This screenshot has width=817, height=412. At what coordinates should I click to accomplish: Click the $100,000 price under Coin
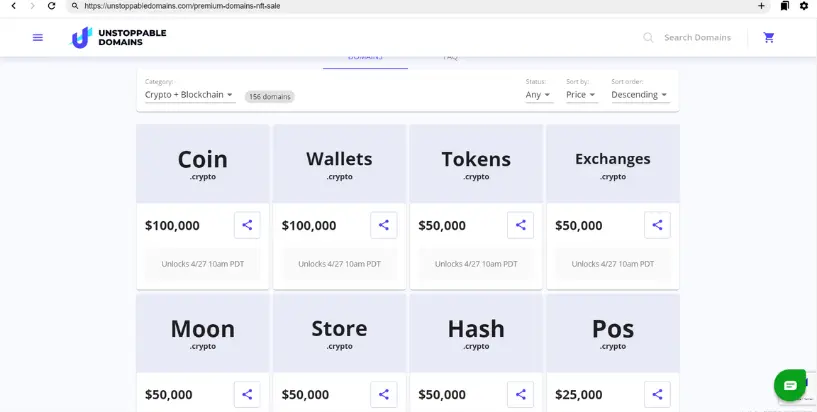pos(172,226)
